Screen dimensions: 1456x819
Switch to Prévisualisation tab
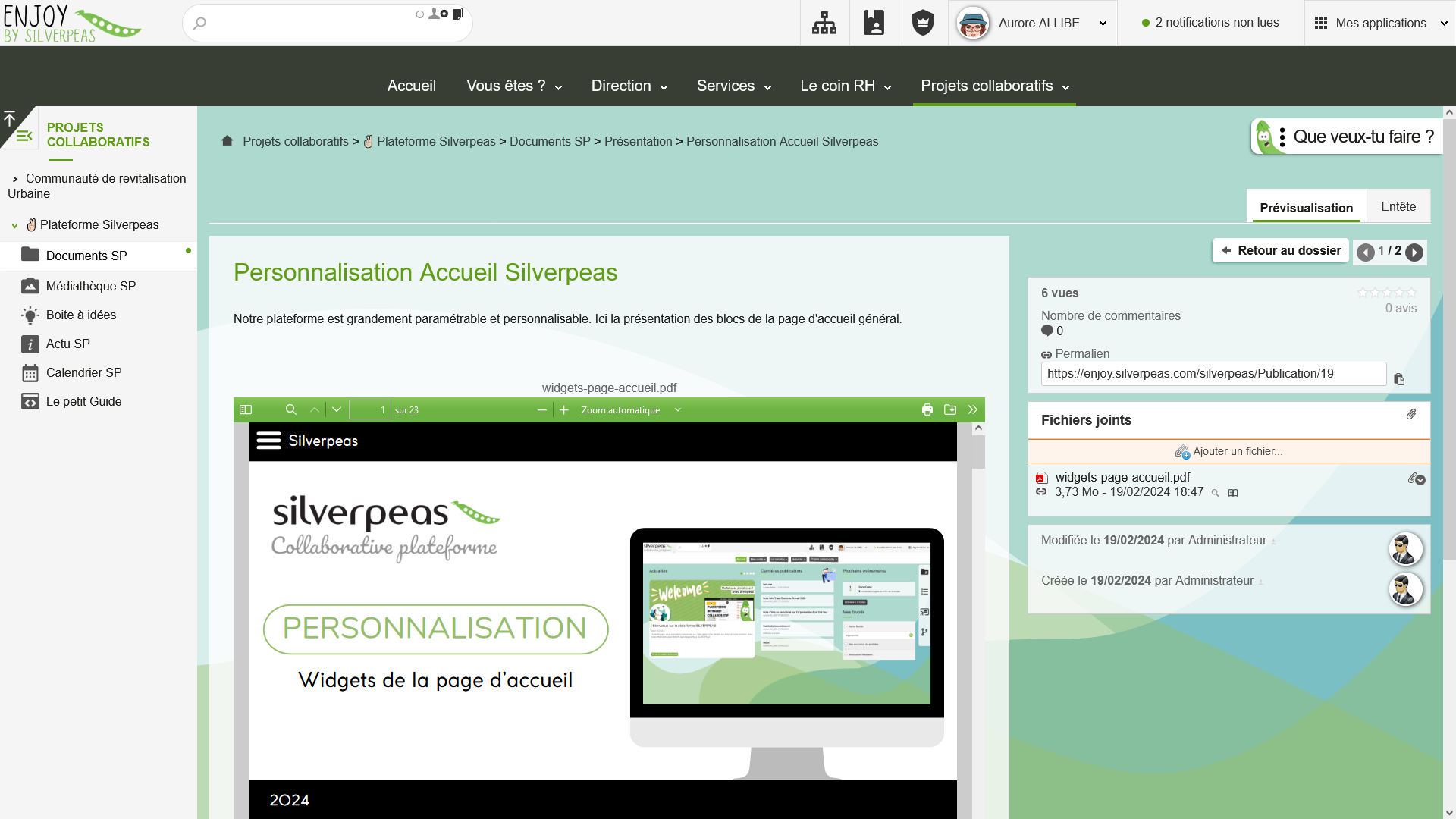click(x=1306, y=207)
